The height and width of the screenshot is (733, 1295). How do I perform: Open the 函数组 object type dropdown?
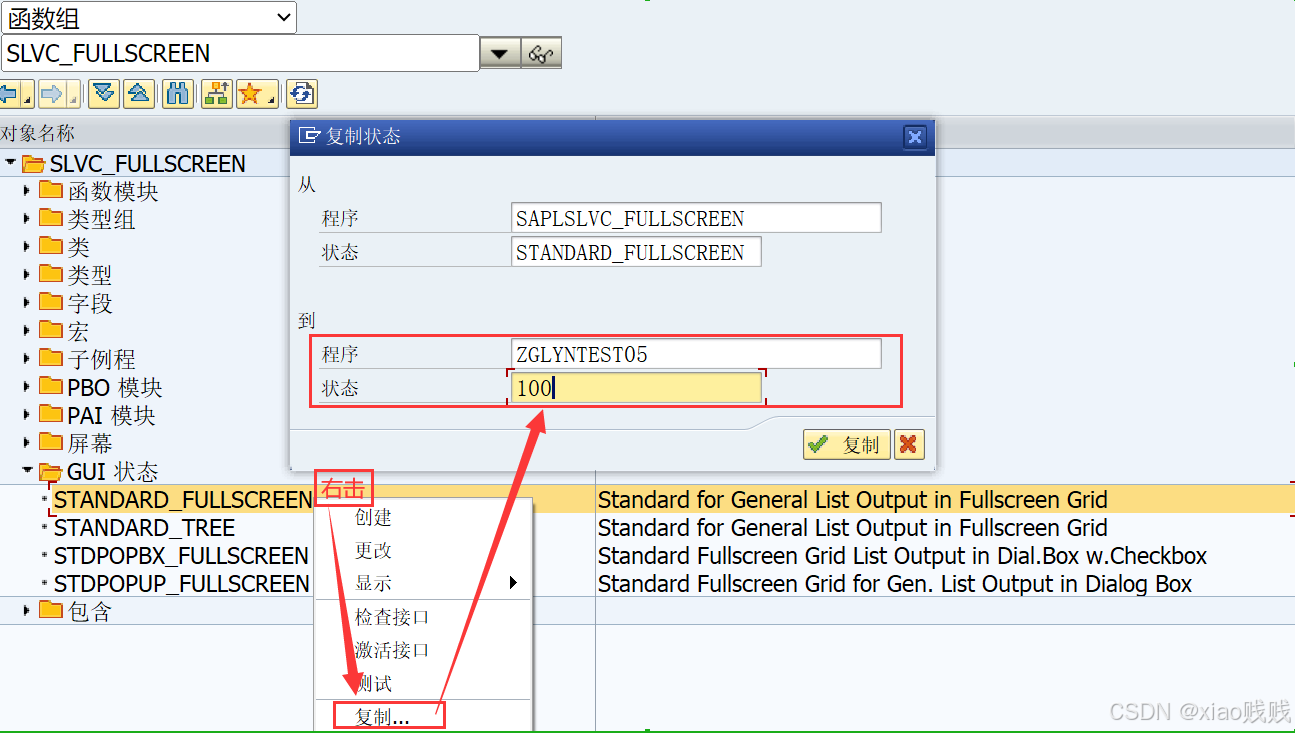(x=283, y=17)
